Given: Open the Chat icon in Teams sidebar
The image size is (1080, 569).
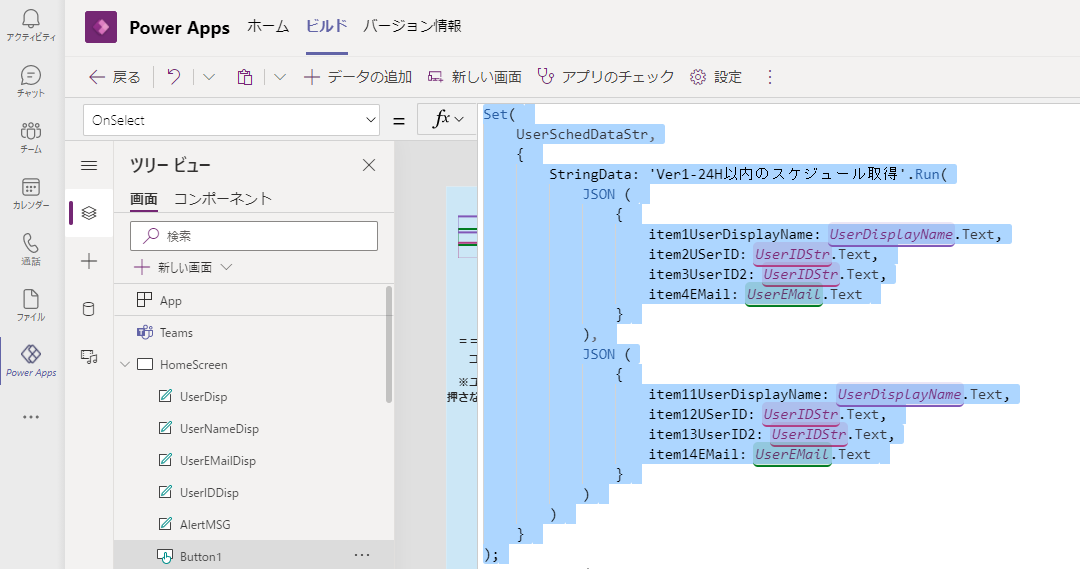Looking at the screenshot, I should pyautogui.click(x=31, y=81).
